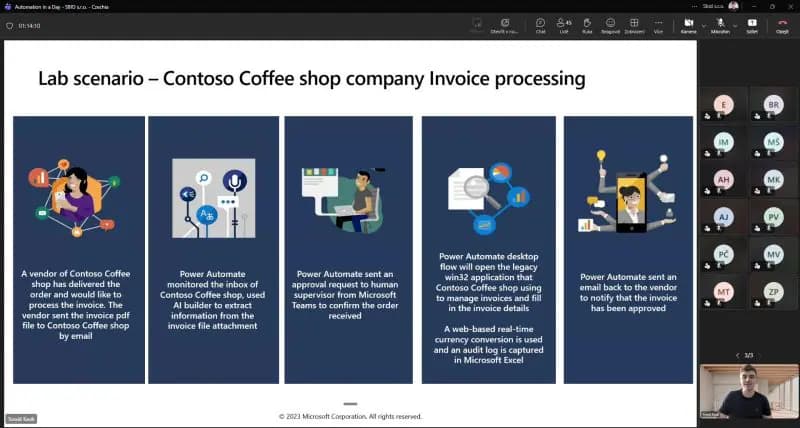Image resolution: width=800 pixels, height=428 pixels.
Task: Click the text 'Power Automate sent an approval request'
Action: click(344, 294)
